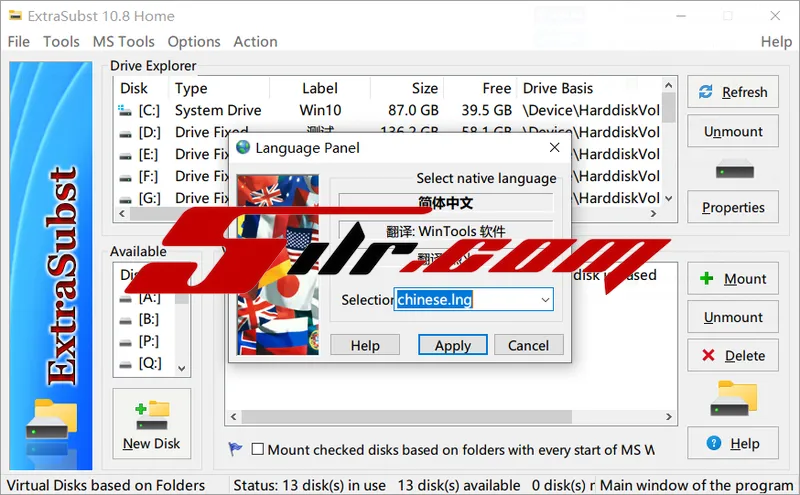Click the 翻译: WinTools 软件 text

click(445, 231)
